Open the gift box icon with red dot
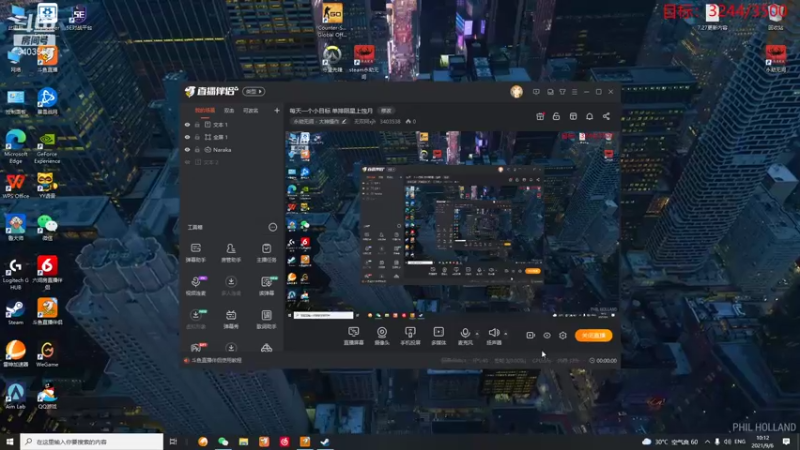This screenshot has height=450, width=800. pyautogui.click(x=540, y=116)
